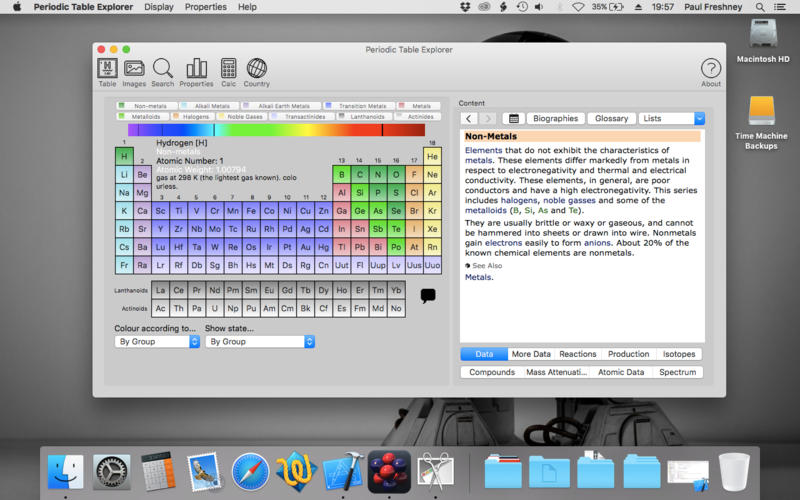
Task: Open the Lists dropdown in Content panel
Action: (x=671, y=118)
